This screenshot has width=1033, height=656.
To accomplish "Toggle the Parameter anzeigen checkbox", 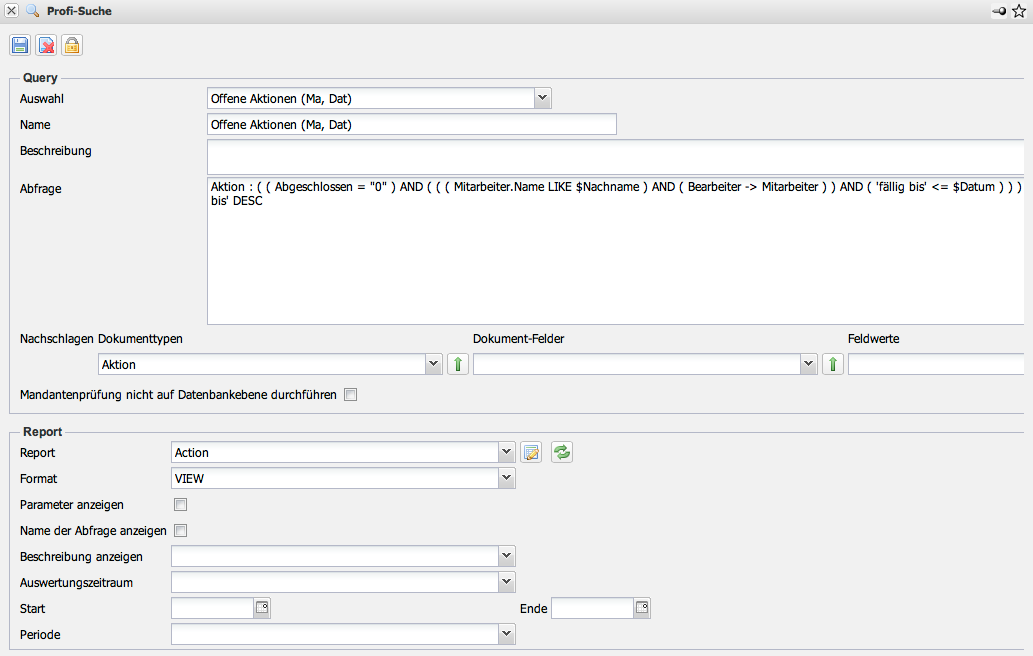I will point(181,505).
